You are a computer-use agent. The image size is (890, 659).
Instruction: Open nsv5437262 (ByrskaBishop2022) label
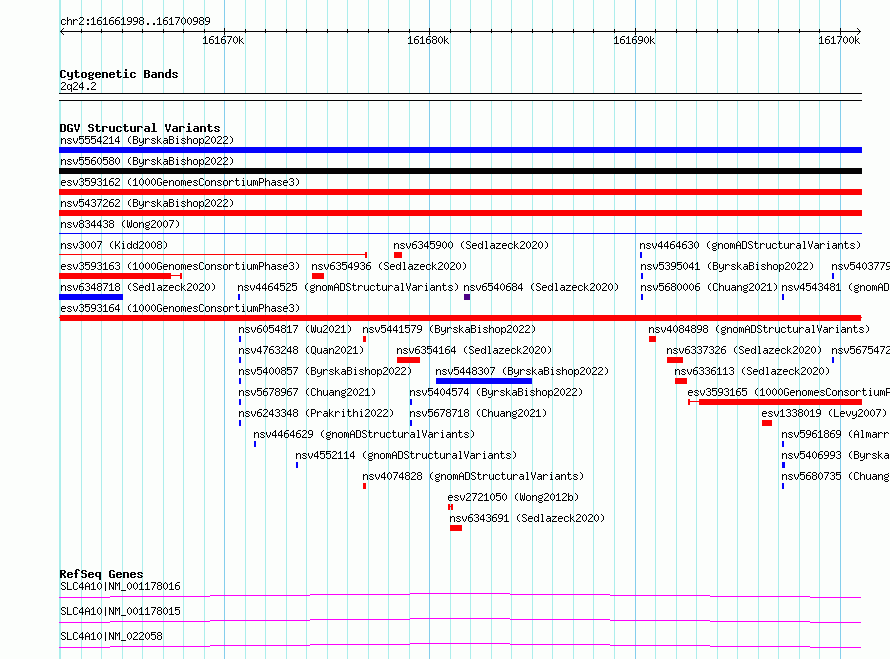tap(147, 203)
